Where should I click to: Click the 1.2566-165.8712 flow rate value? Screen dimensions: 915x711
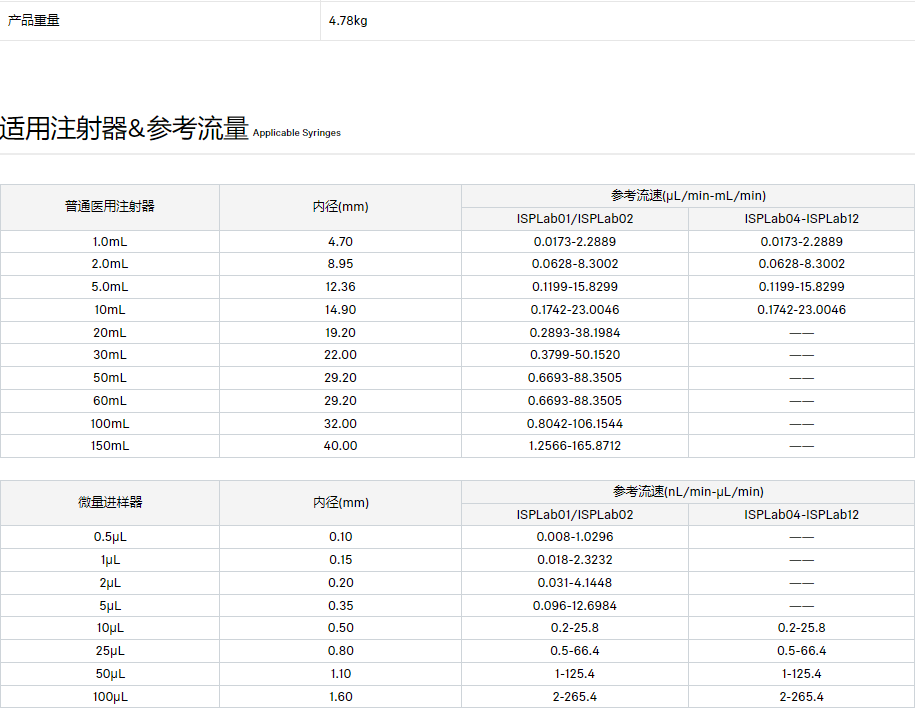(575, 446)
